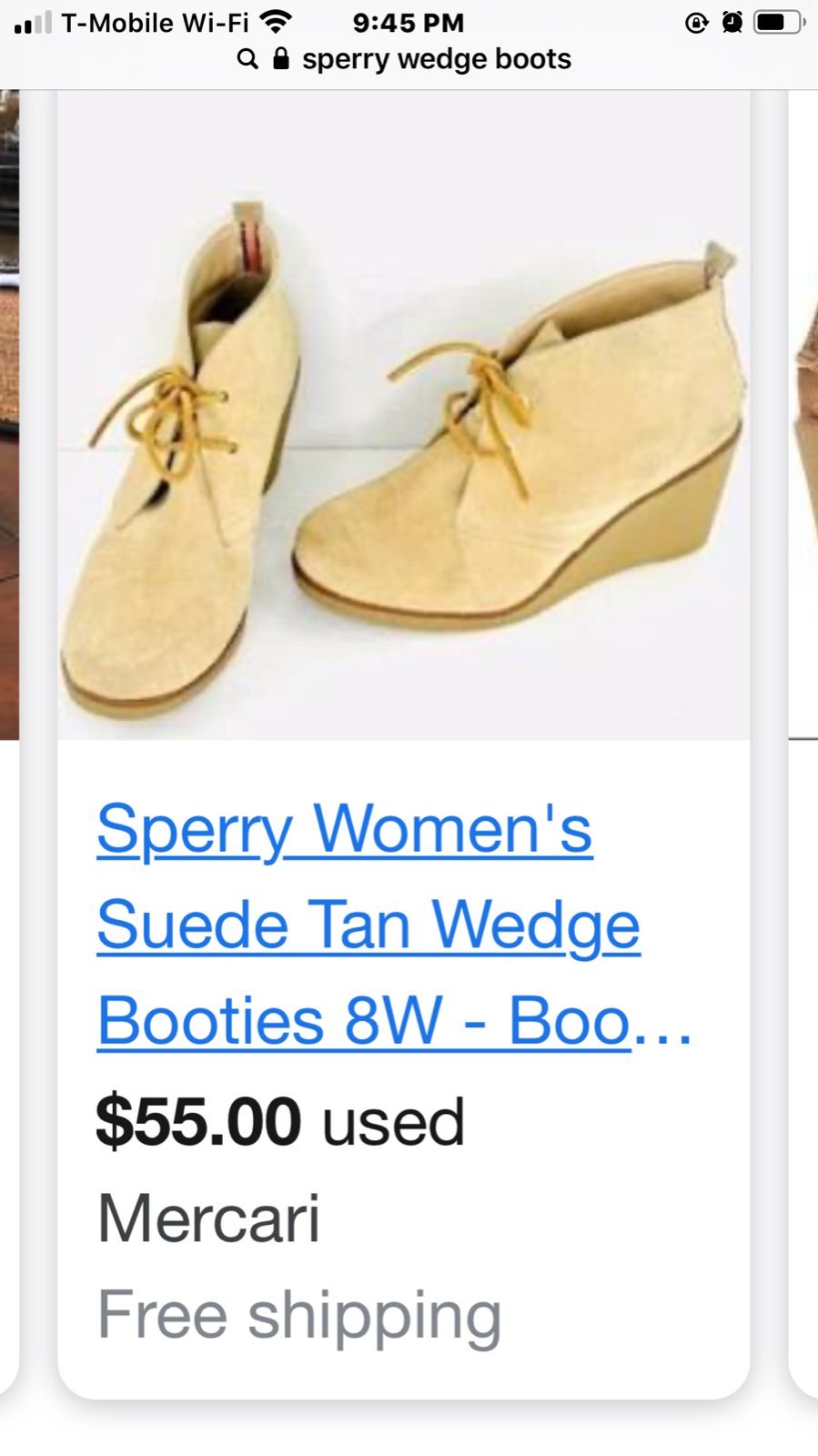
Task: Tap 'Suede Tan Wedge' line of title
Action: (x=369, y=925)
